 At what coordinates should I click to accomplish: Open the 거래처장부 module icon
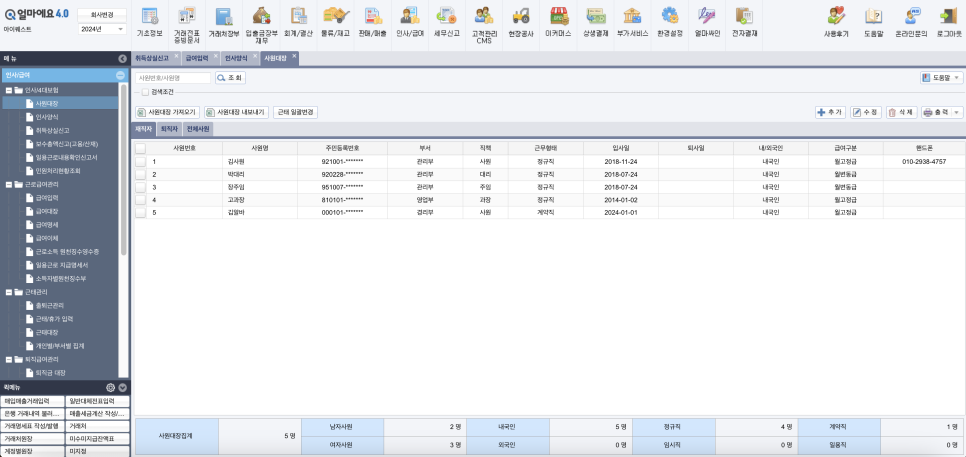tap(224, 23)
